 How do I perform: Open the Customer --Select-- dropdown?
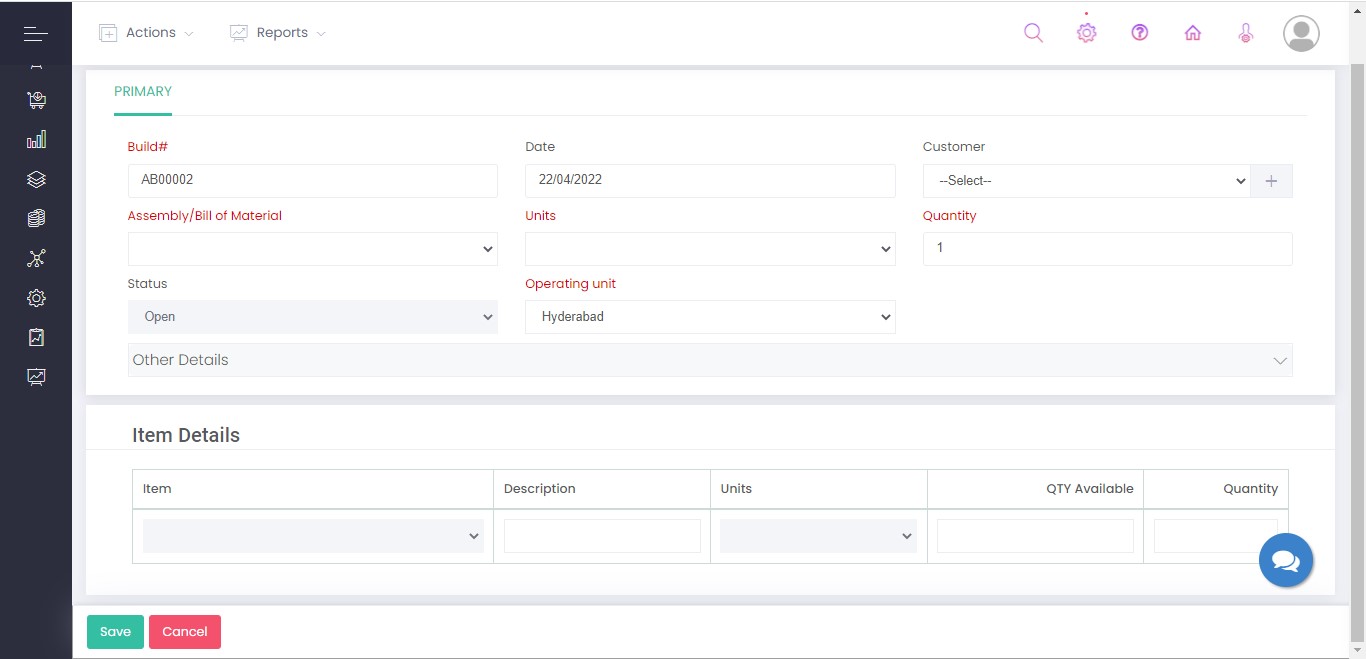pos(1087,180)
